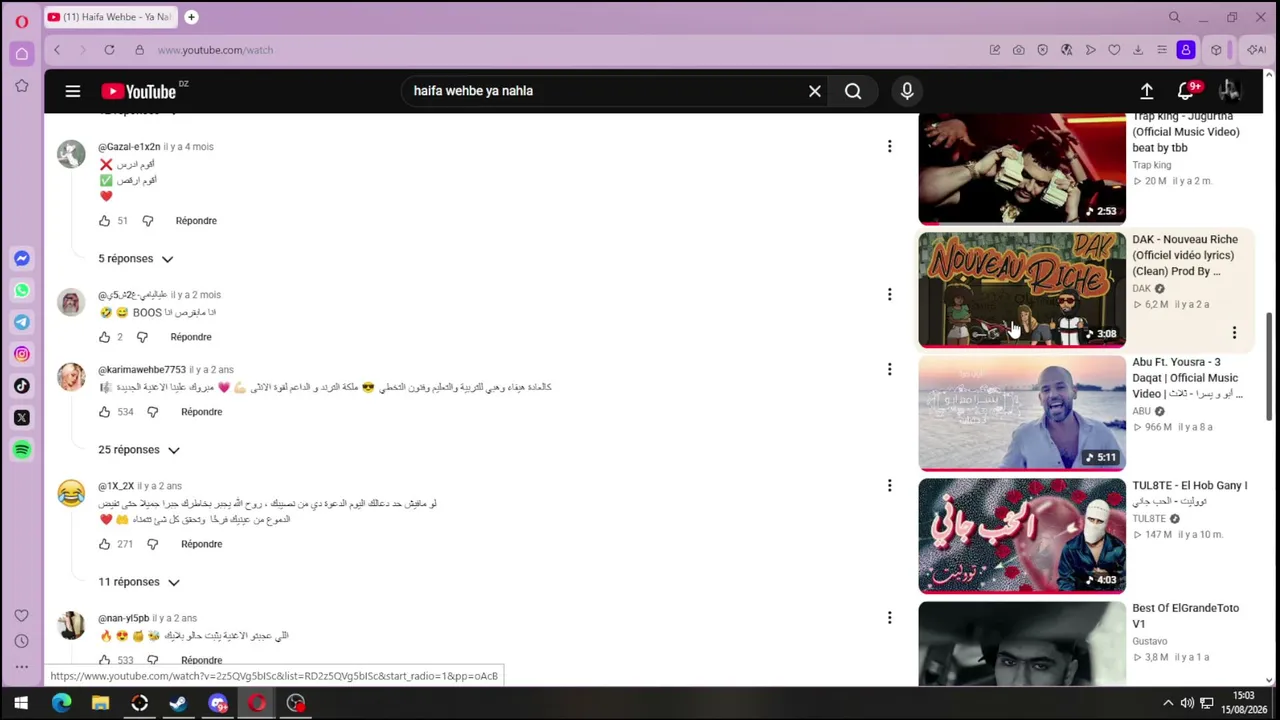Open more options for DAK Nouveau Riche video
Screen dimensions: 1280x720
1234,332
